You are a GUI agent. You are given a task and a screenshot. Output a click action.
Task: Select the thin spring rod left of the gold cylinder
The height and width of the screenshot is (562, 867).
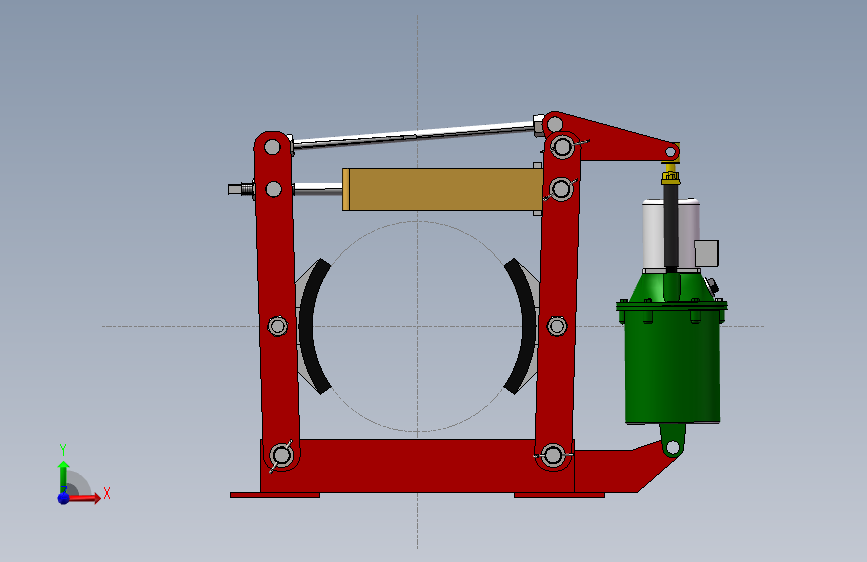(x=317, y=189)
